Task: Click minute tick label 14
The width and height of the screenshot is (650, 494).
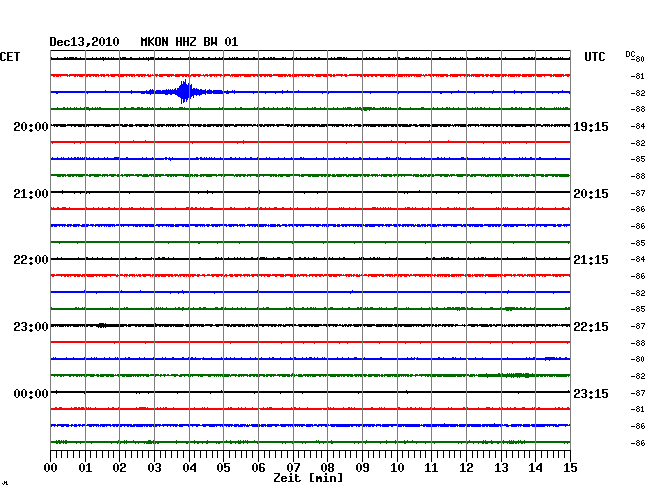Action: pyautogui.click(x=535, y=468)
